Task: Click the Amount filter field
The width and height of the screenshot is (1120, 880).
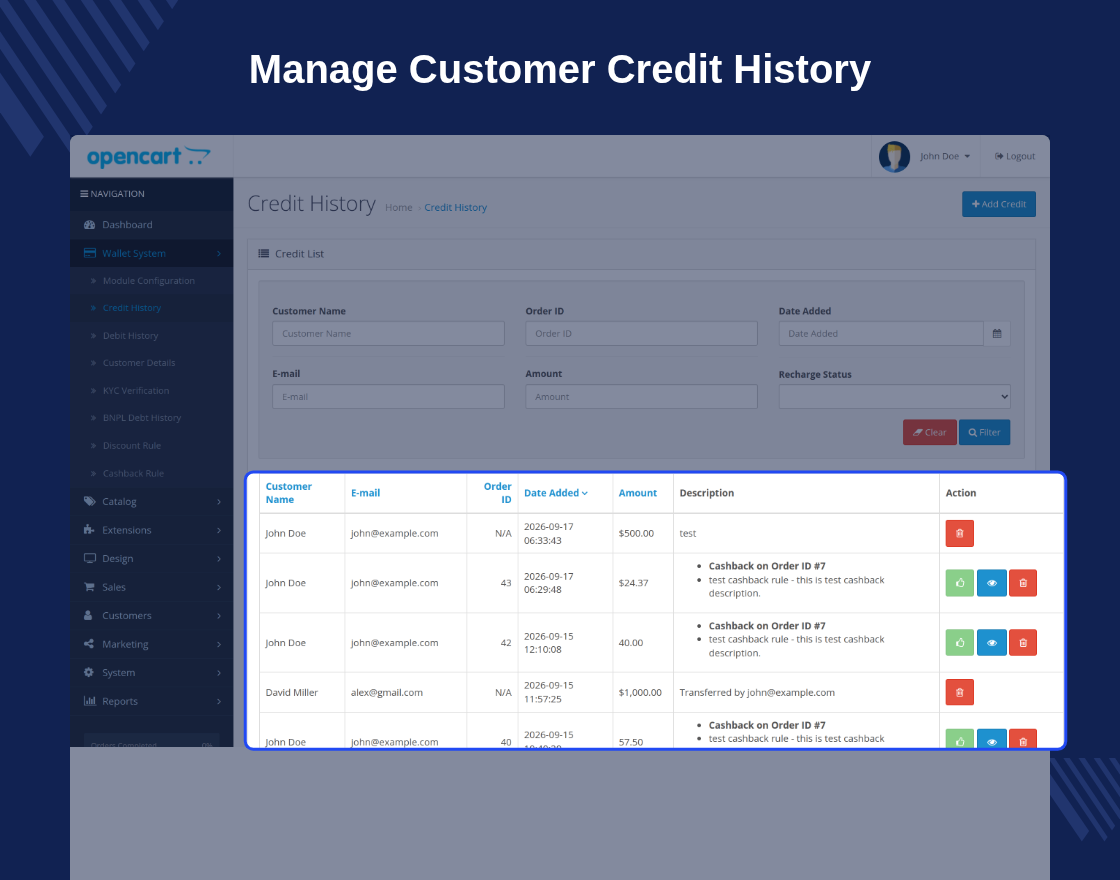Action: coord(641,396)
